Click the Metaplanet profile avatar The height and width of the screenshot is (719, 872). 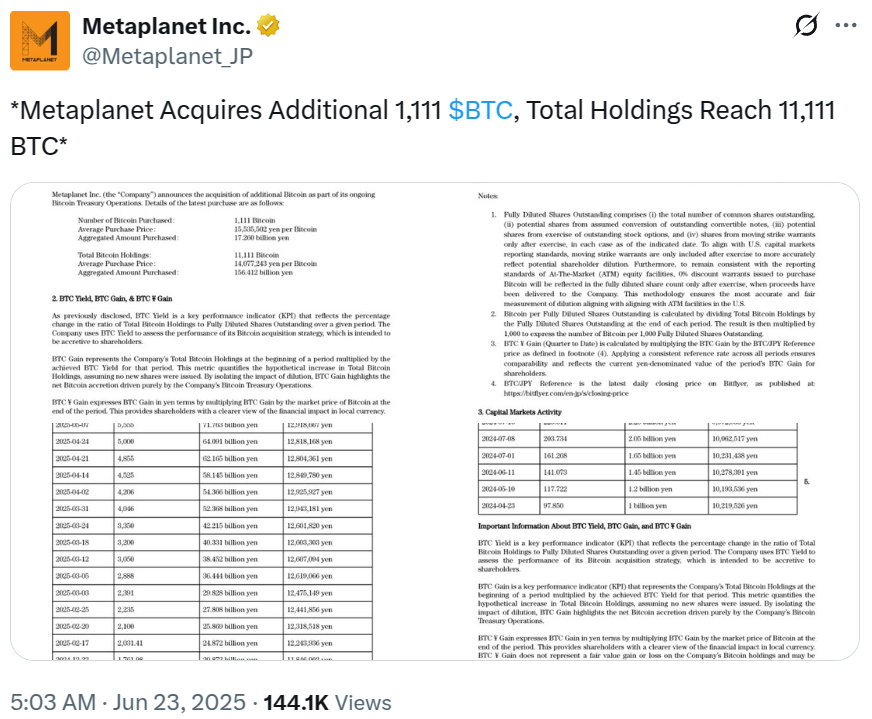coord(40,41)
